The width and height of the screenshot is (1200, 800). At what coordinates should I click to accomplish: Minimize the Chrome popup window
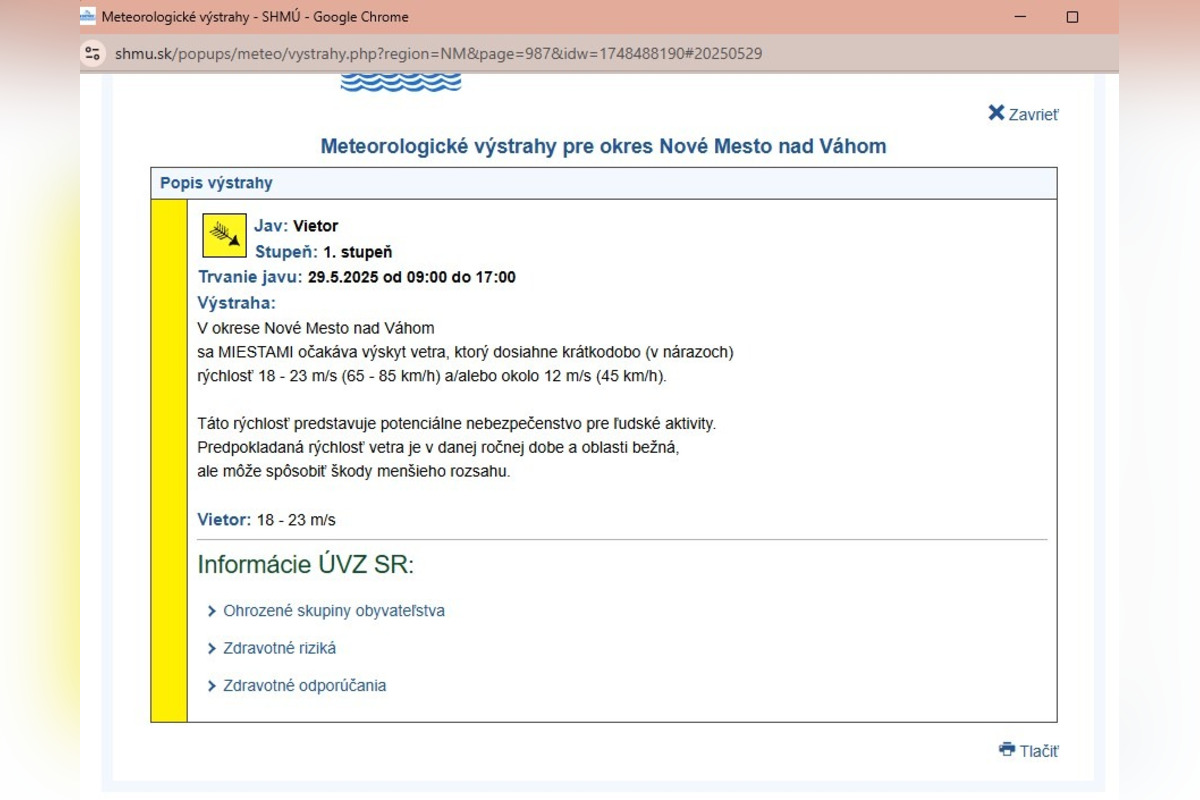pyautogui.click(x=1021, y=17)
